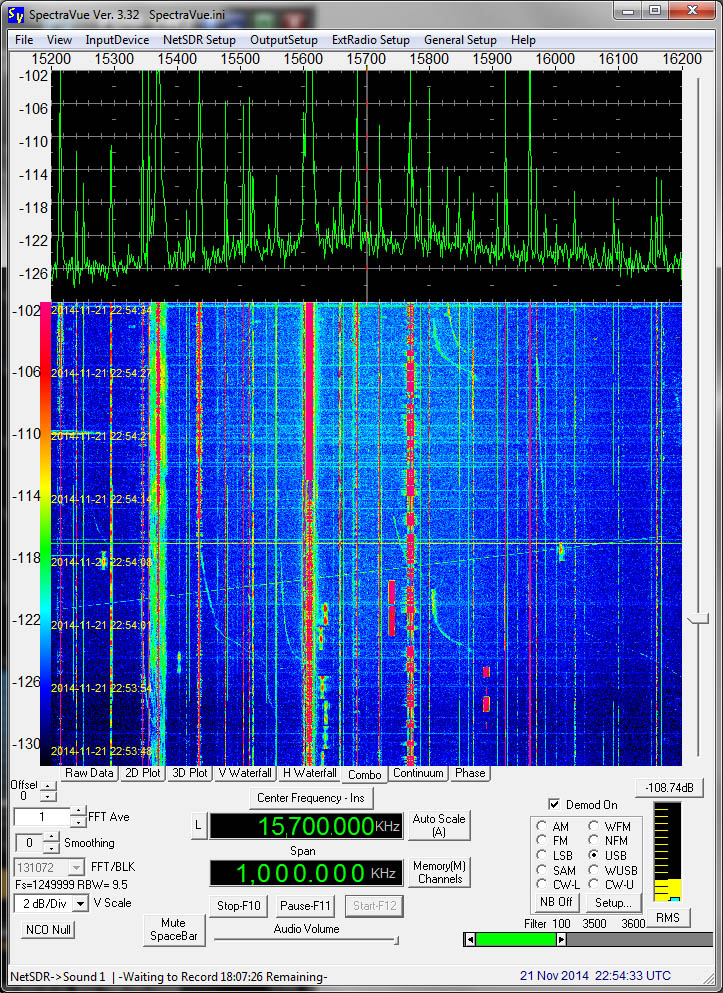Click the vertical reference level slider thumb
The image size is (723, 993).
[x=698, y=619]
